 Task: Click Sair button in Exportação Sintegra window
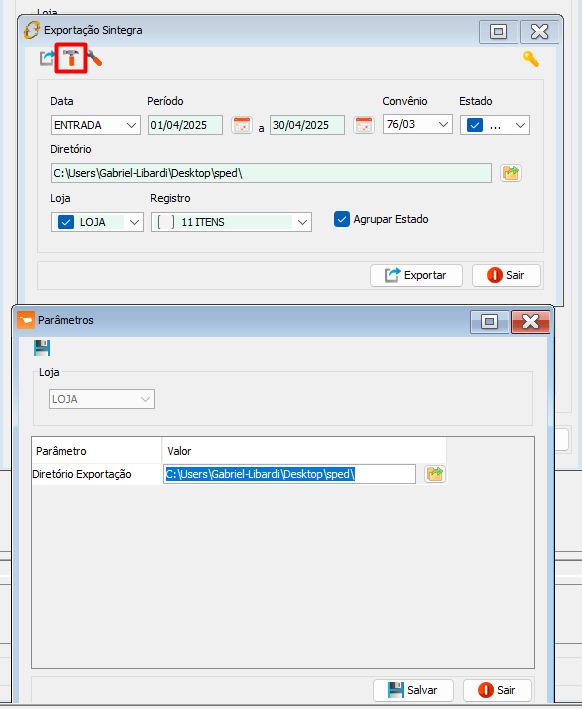tap(506, 275)
